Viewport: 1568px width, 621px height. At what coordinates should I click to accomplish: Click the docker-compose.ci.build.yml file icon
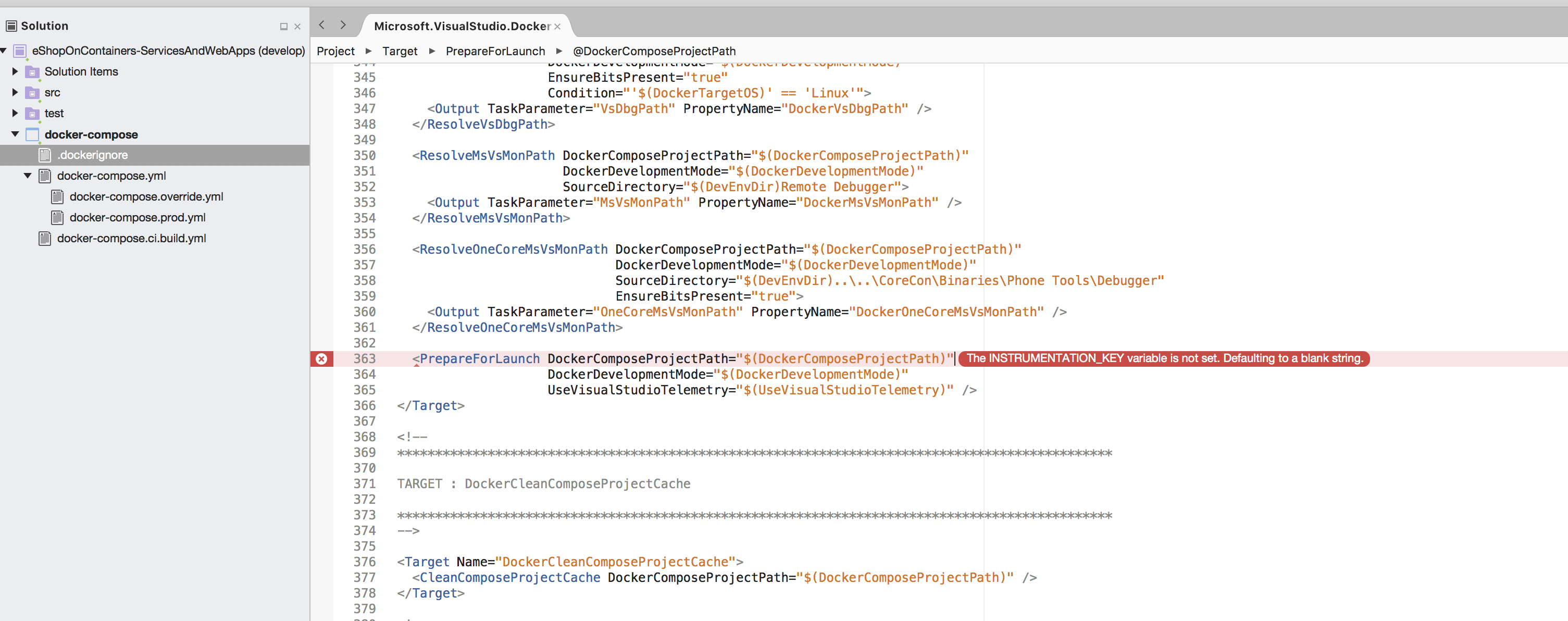click(x=44, y=238)
